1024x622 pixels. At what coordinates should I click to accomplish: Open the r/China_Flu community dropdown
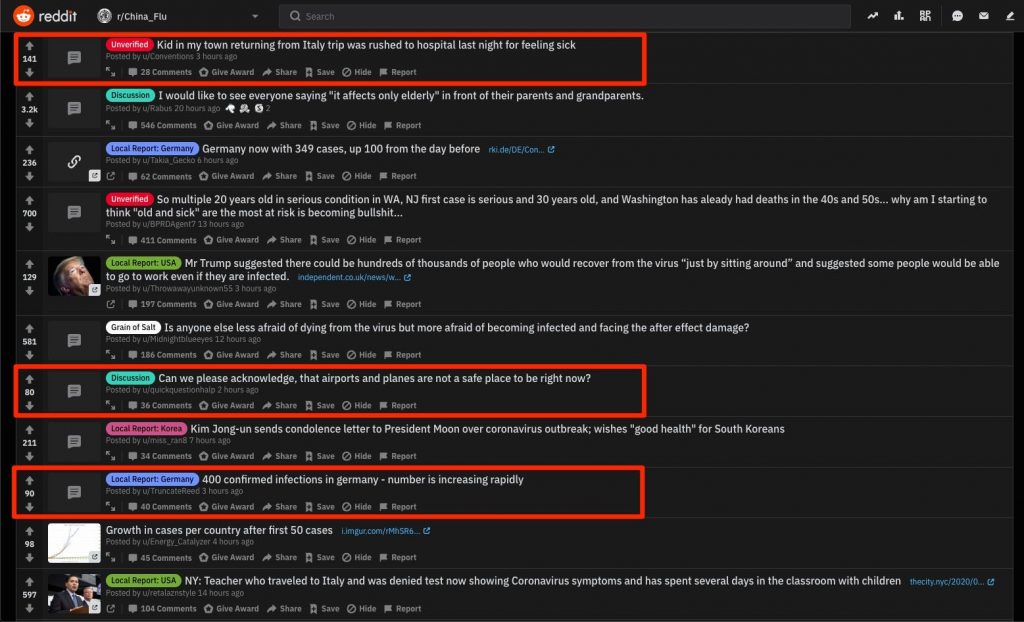[x=178, y=16]
